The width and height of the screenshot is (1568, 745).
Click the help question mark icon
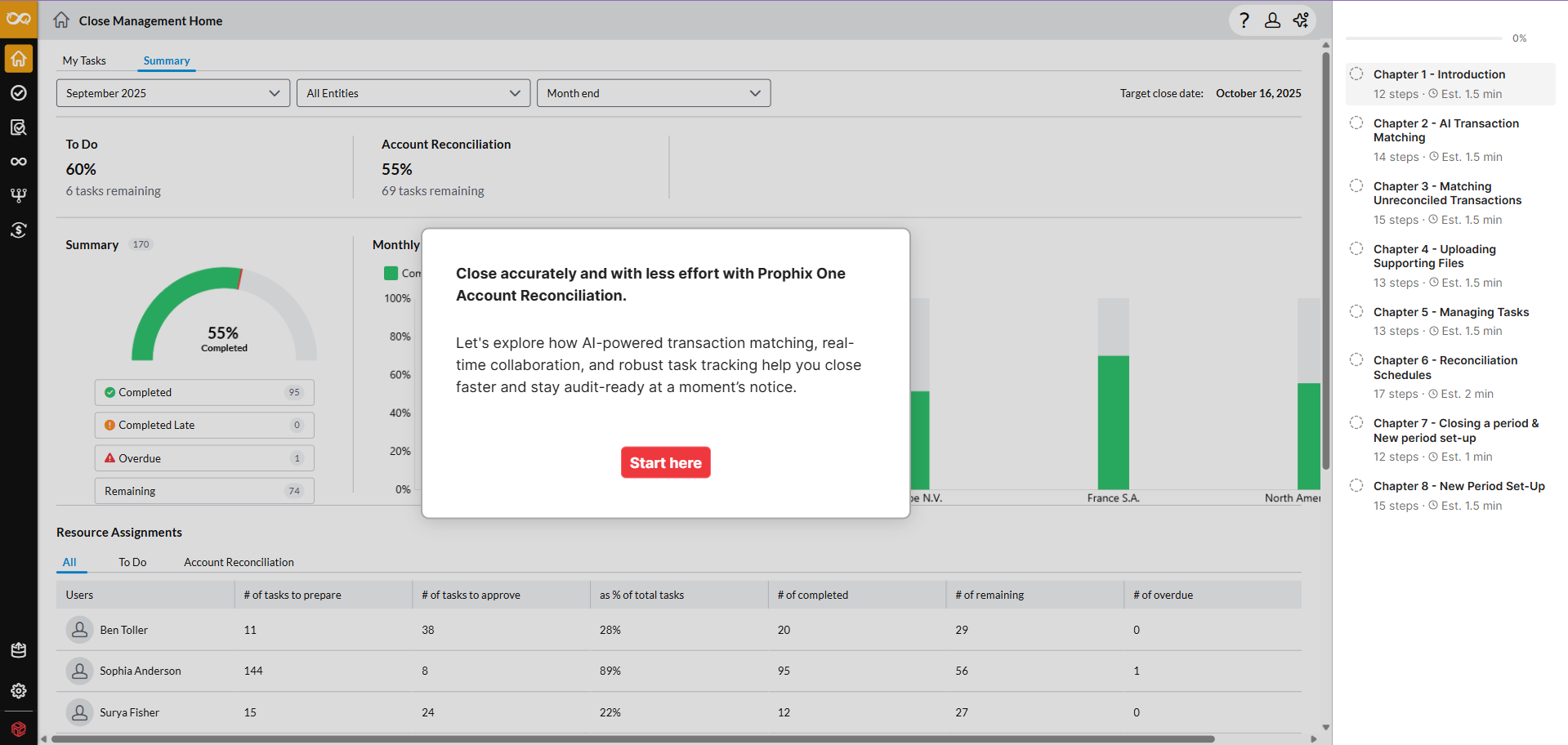[x=1244, y=20]
